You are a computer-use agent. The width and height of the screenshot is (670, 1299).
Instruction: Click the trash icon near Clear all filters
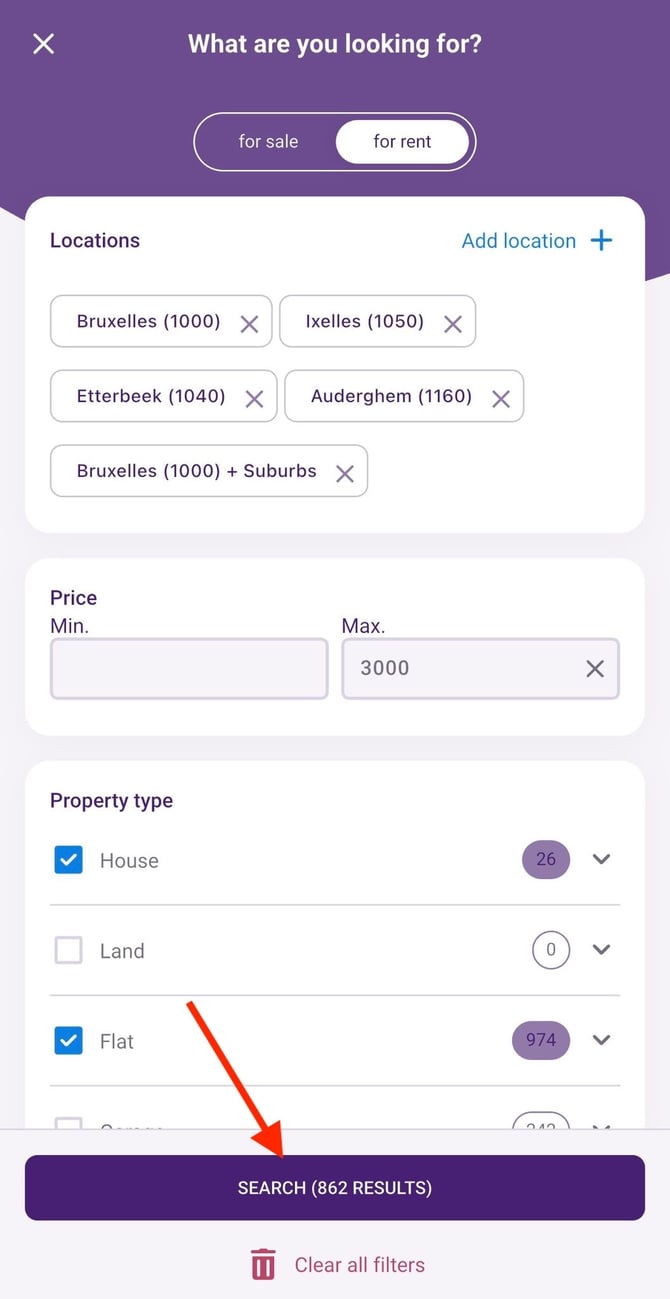tap(262, 1263)
